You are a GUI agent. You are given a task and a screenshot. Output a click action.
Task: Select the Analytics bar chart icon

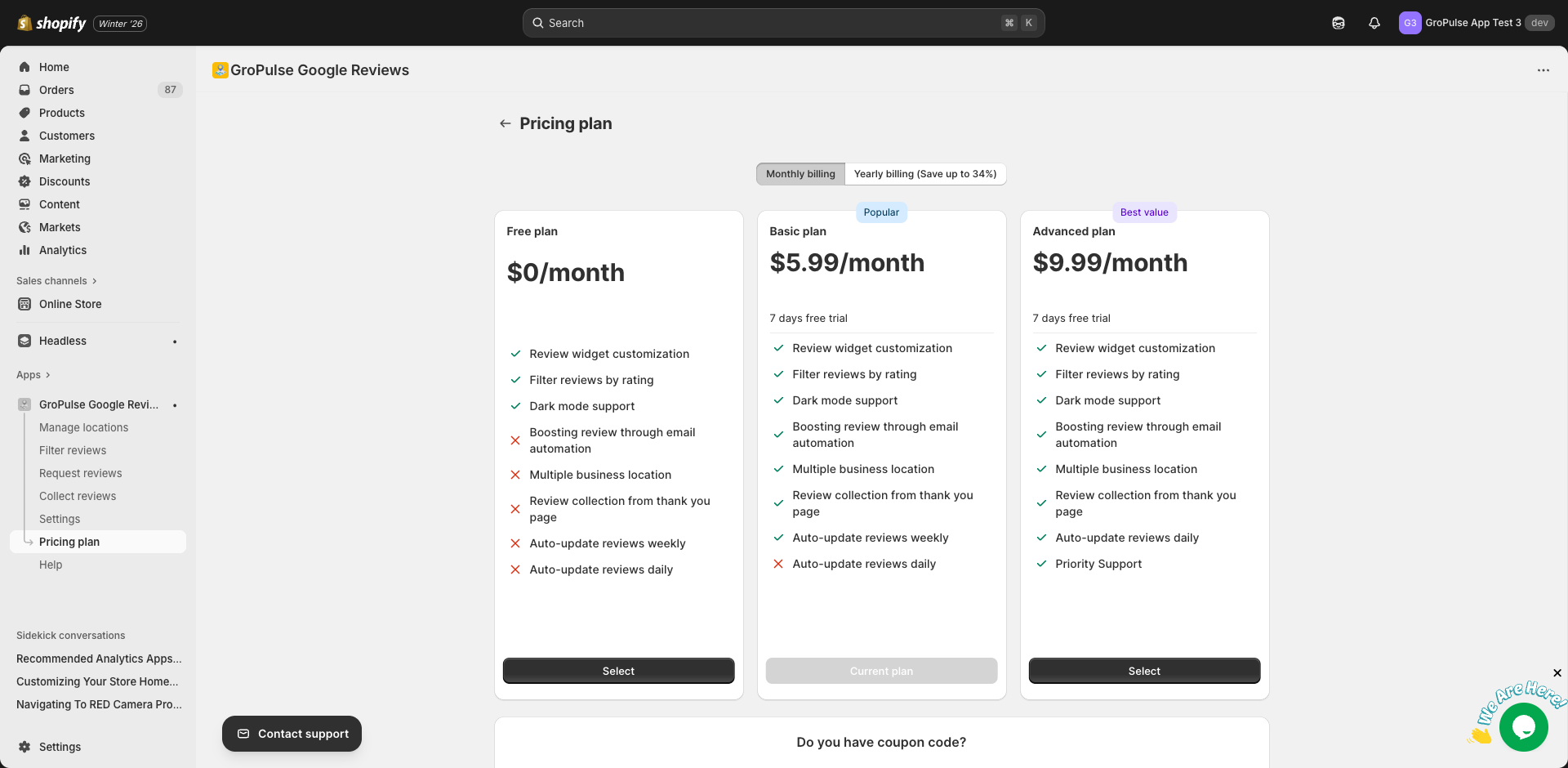point(25,250)
